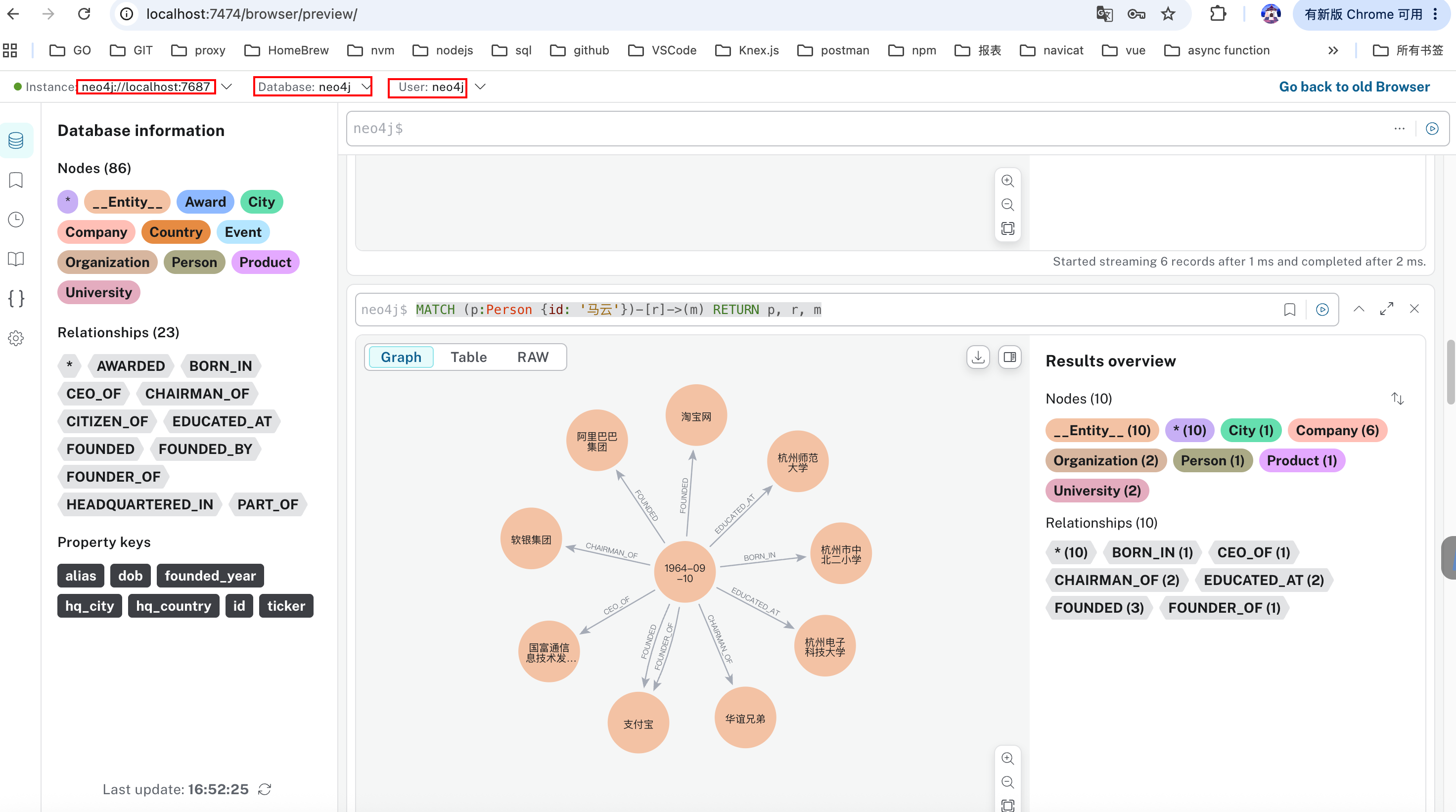Select the HEADQUARTERED_IN relationship type
Screen dimensions: 1456x812
click(x=139, y=505)
